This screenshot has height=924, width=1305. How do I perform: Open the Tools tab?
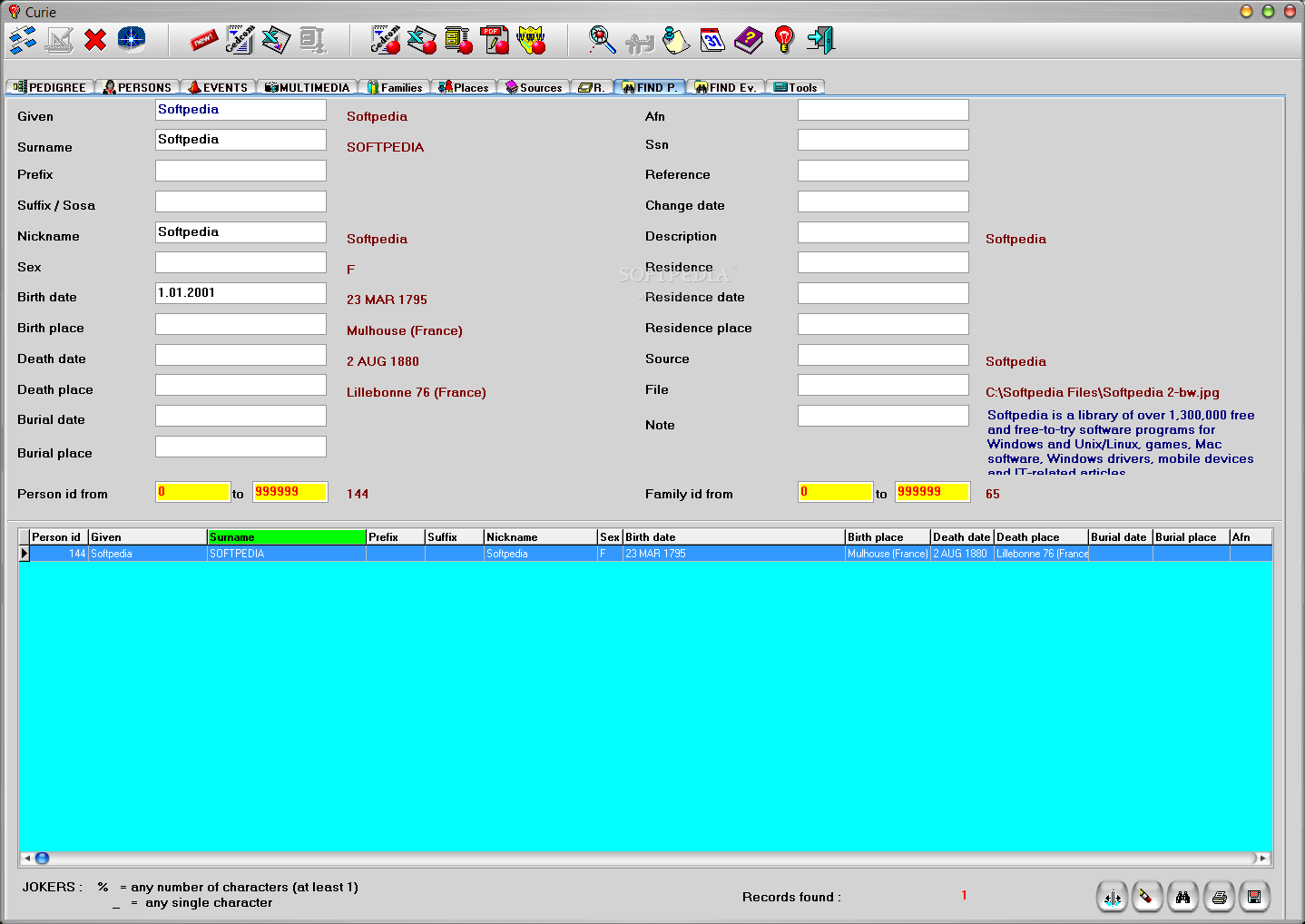(x=795, y=87)
